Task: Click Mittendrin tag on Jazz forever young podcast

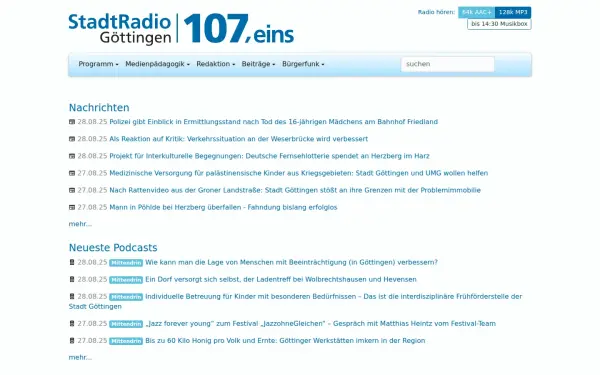Action: [126, 324]
